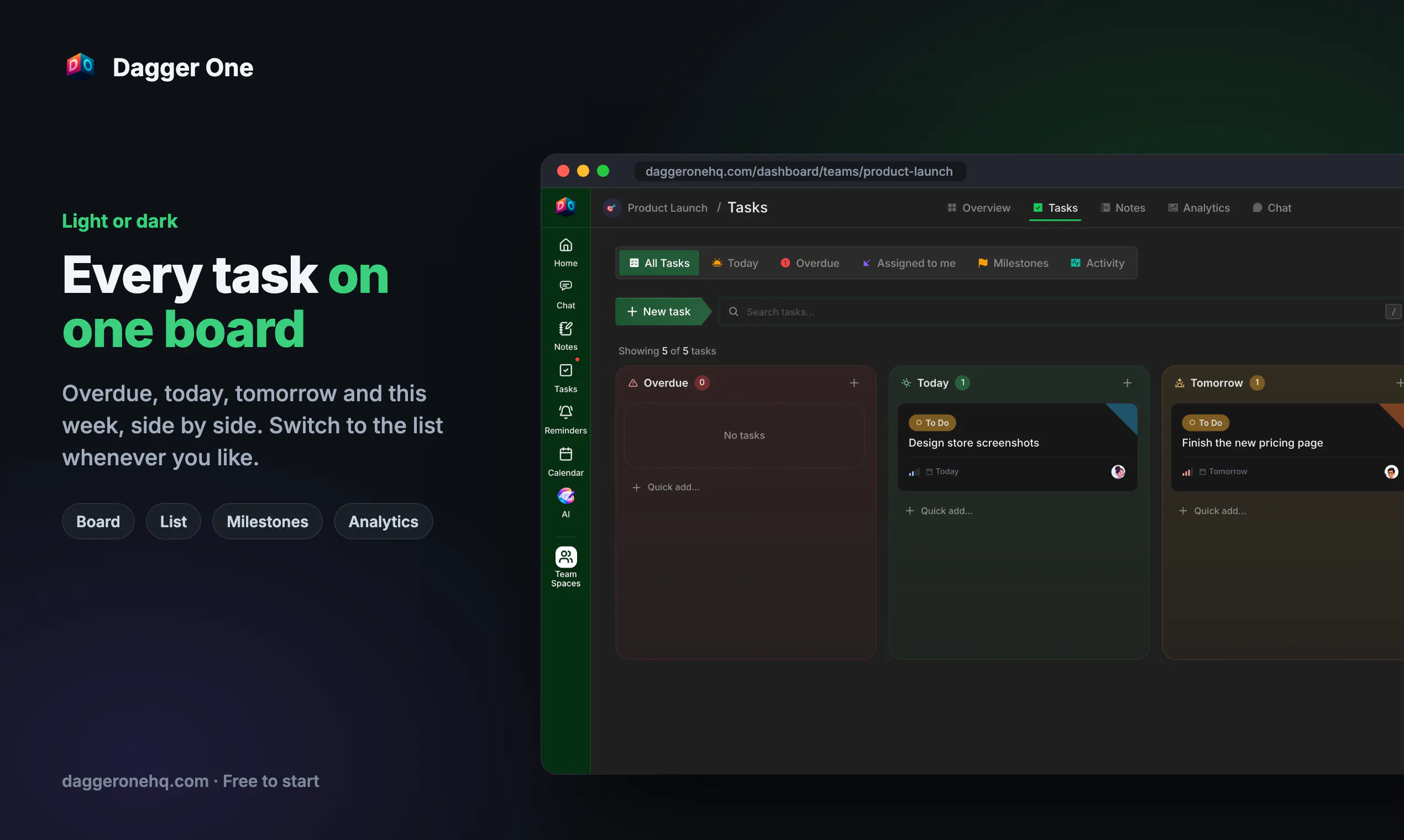Create a New task

pos(662,312)
